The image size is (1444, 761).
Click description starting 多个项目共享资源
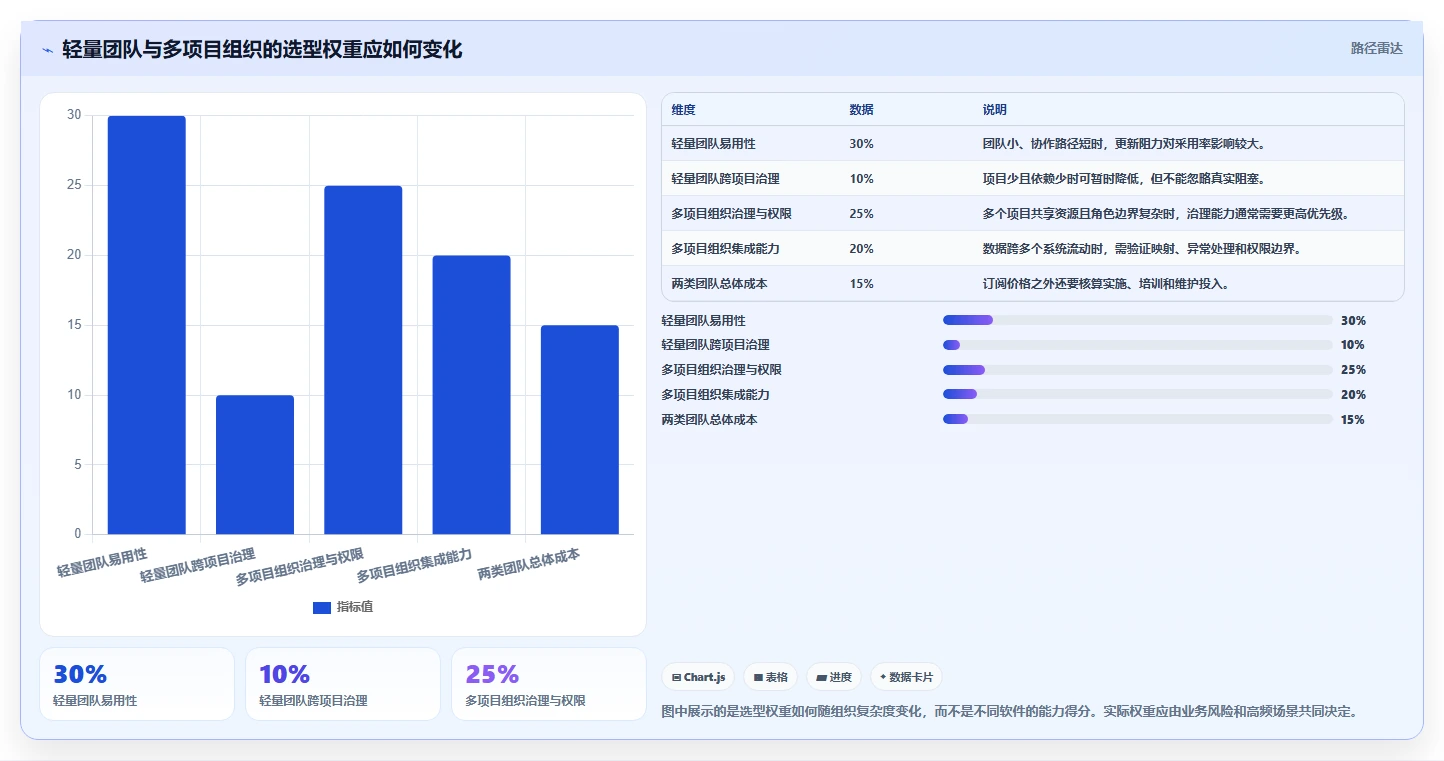pyautogui.click(x=1167, y=214)
